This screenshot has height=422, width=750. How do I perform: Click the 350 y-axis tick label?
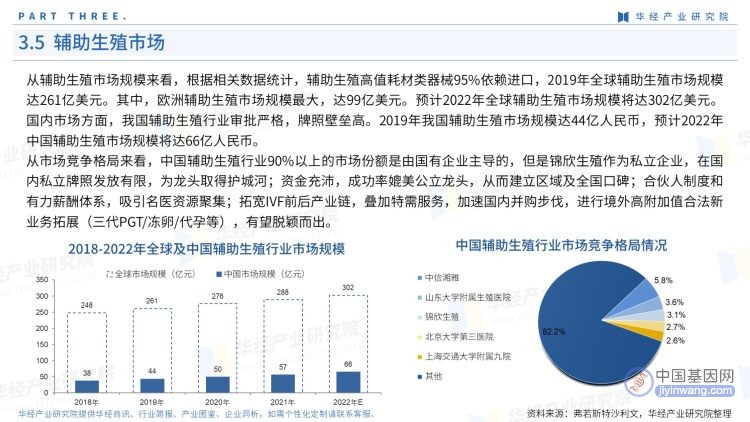pos(42,279)
